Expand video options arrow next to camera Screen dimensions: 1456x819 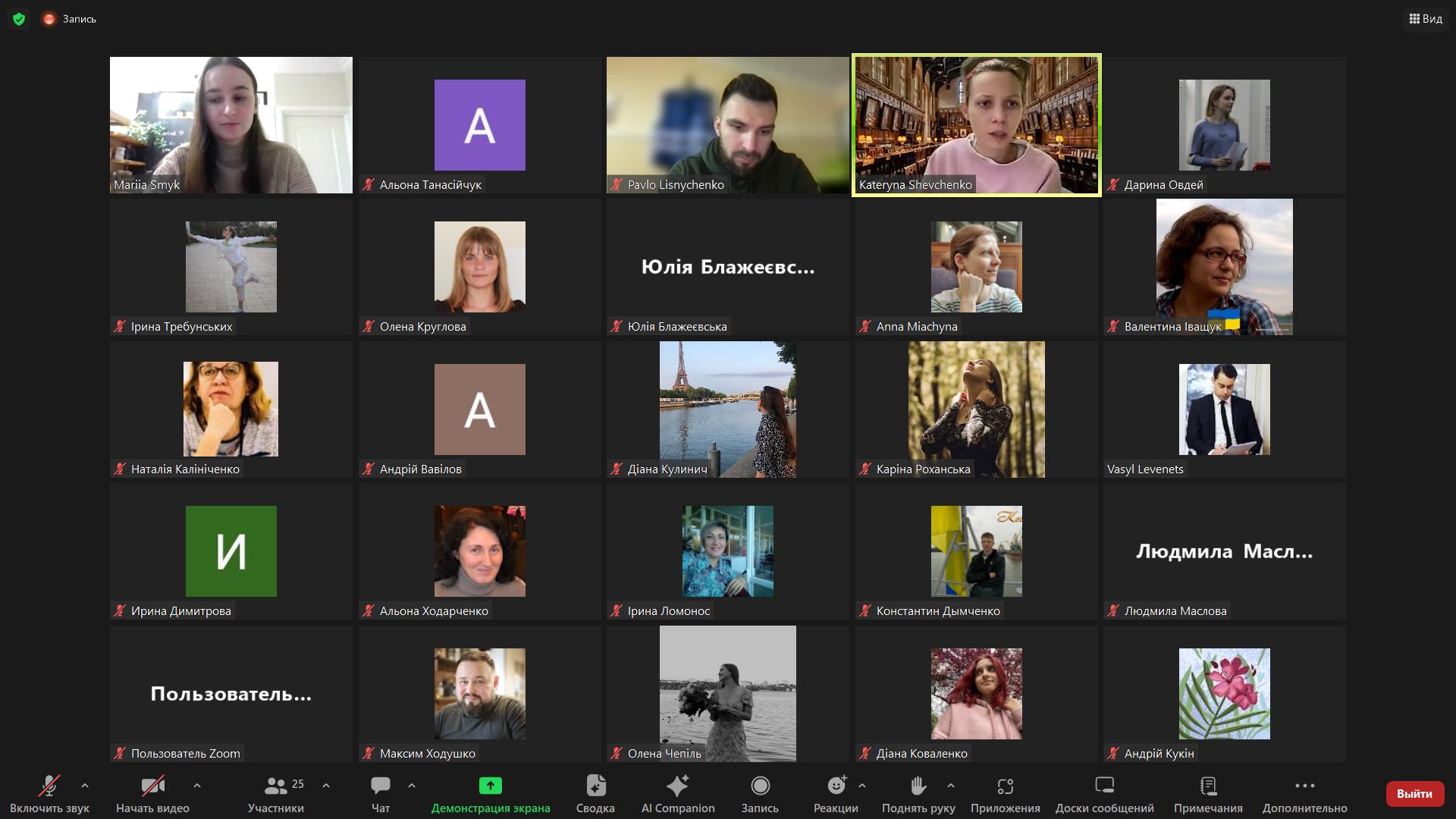[x=197, y=786]
